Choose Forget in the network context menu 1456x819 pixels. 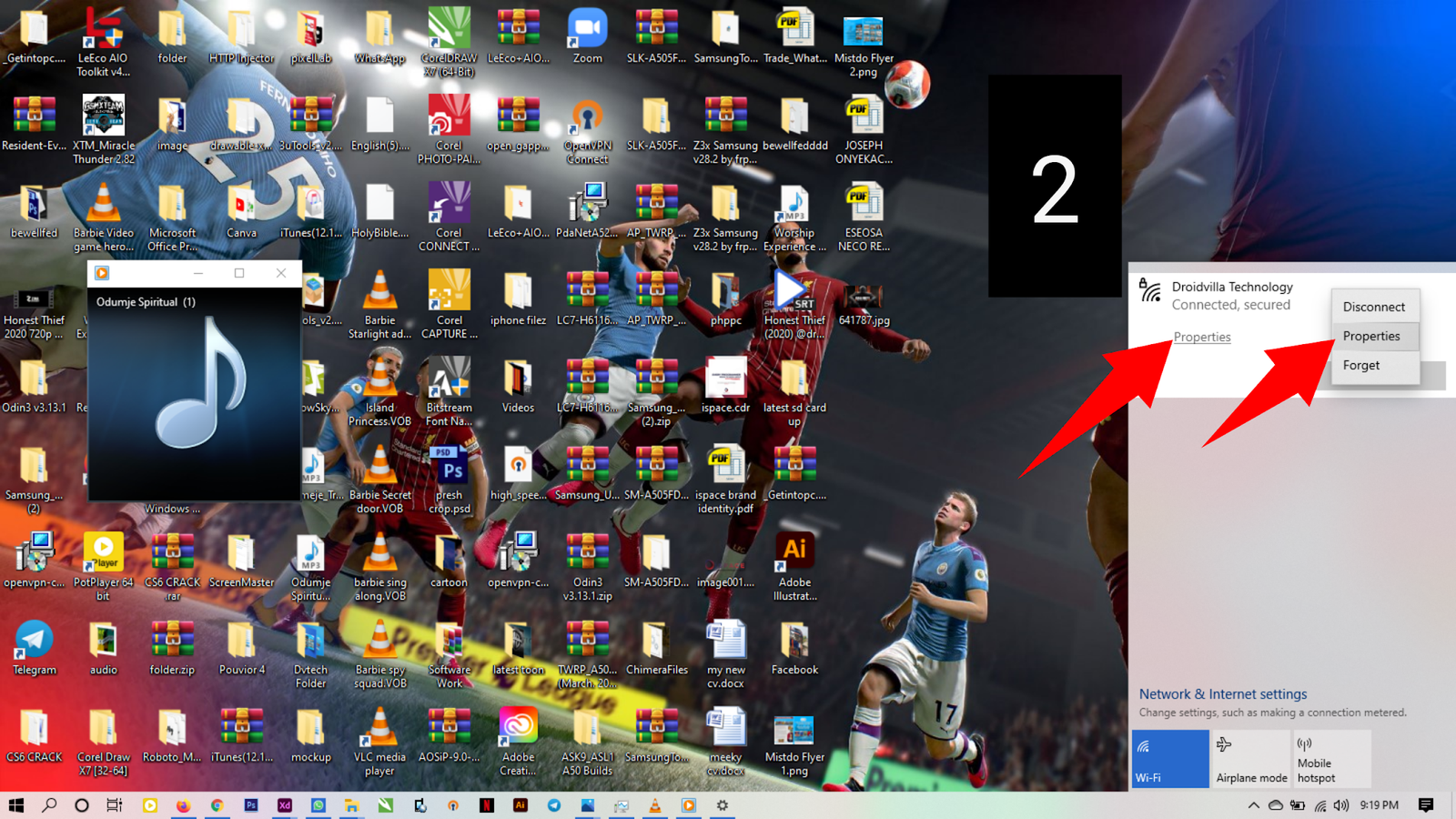pyautogui.click(x=1374, y=365)
